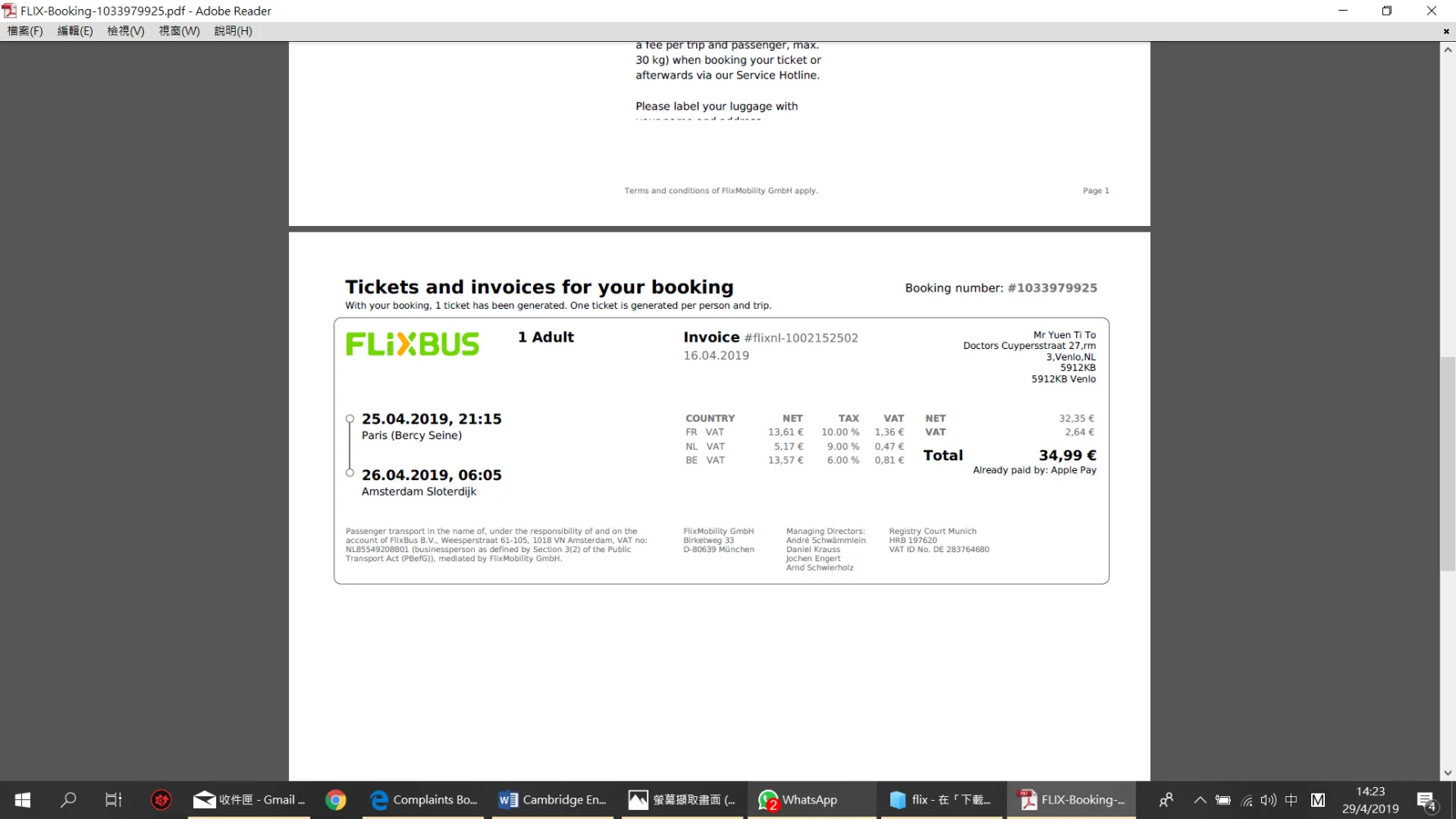Click the vertical scrollbar thumb
1456x819 pixels.
1448,464
